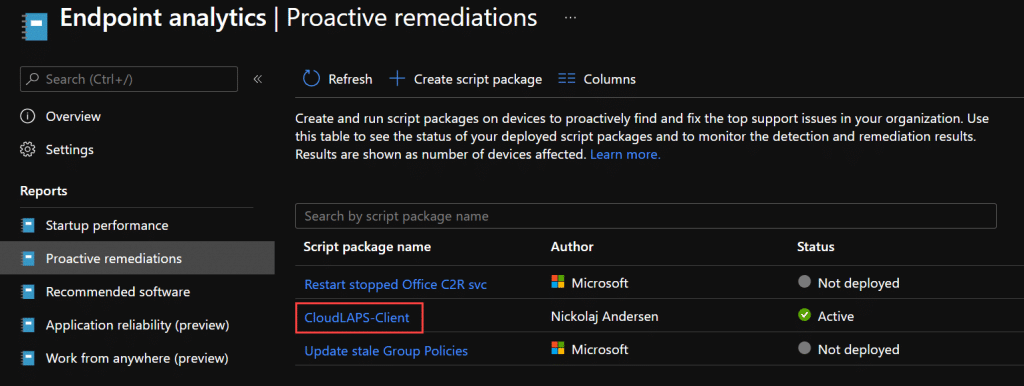Click Microsoft logo in Update stale Group Policies row

(x=557, y=348)
